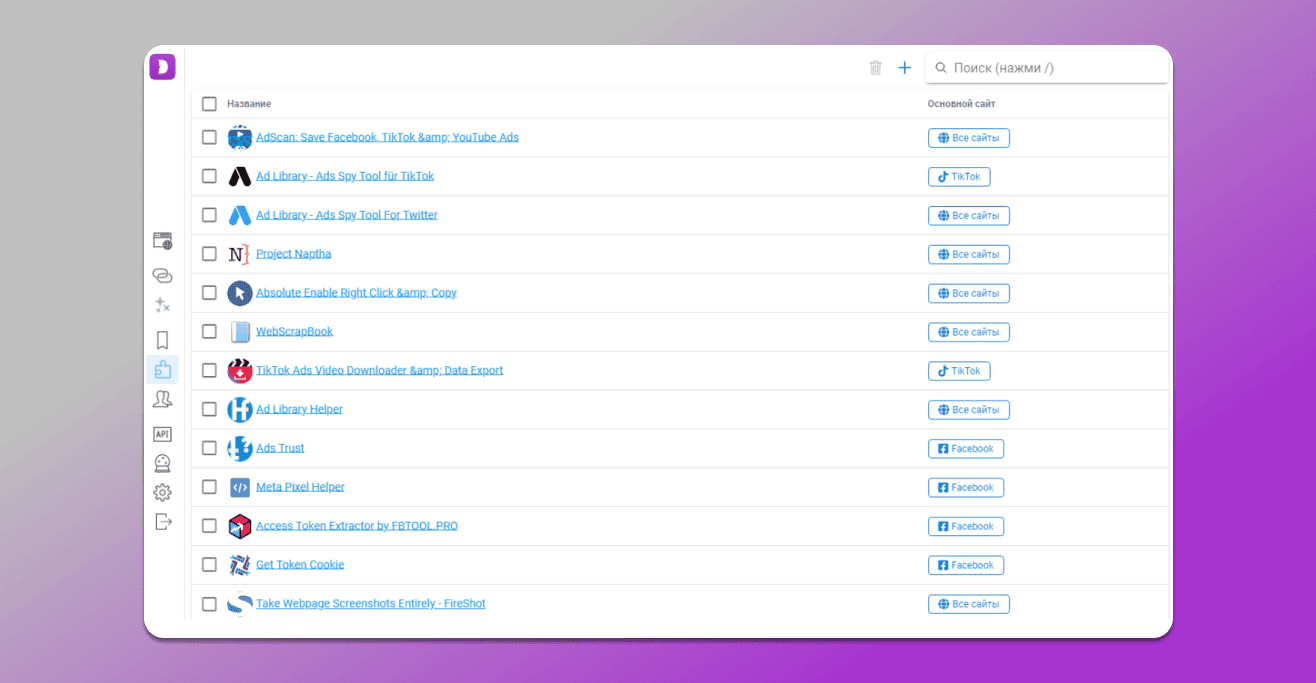Check the AdScan row checkbox
Viewport: 1316px width, 683px height.
[x=209, y=137]
